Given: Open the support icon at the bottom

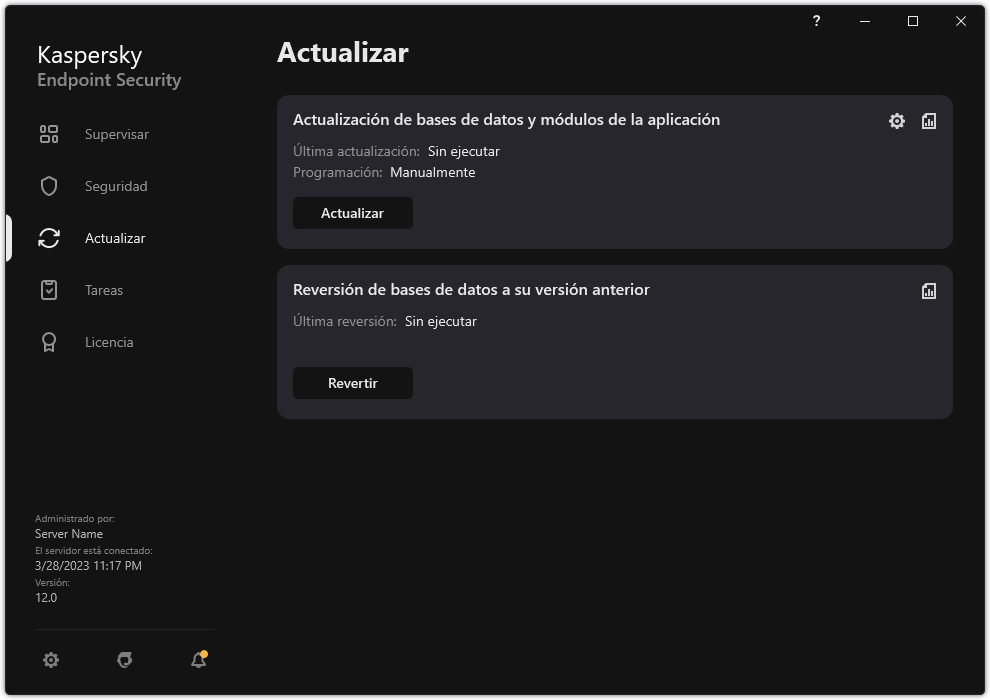Looking at the screenshot, I should (x=124, y=660).
